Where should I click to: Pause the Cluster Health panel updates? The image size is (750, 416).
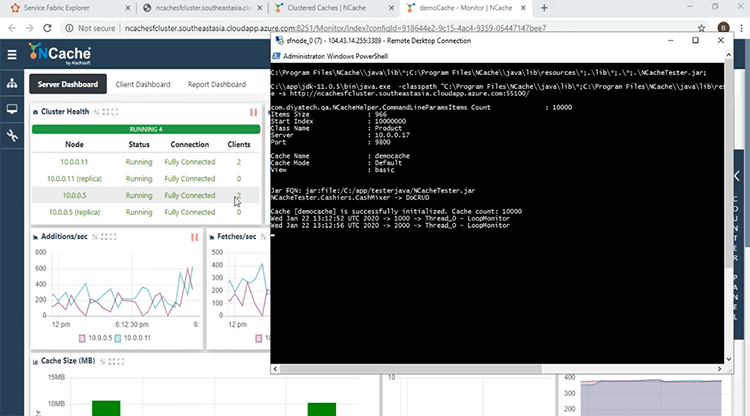[x=254, y=112]
